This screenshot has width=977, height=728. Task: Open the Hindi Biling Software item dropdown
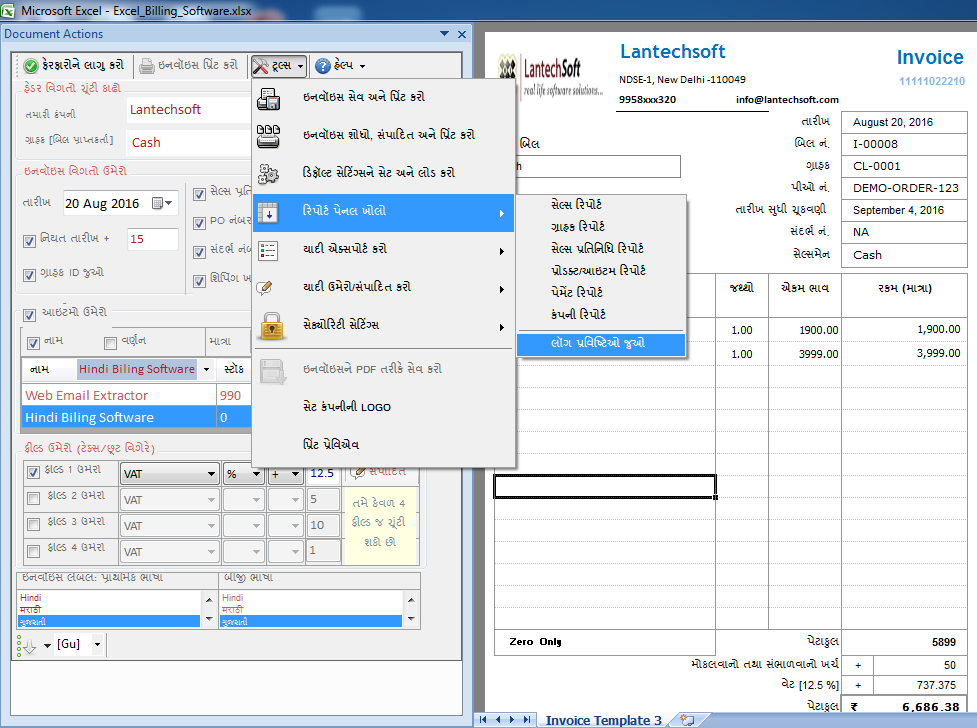point(207,369)
